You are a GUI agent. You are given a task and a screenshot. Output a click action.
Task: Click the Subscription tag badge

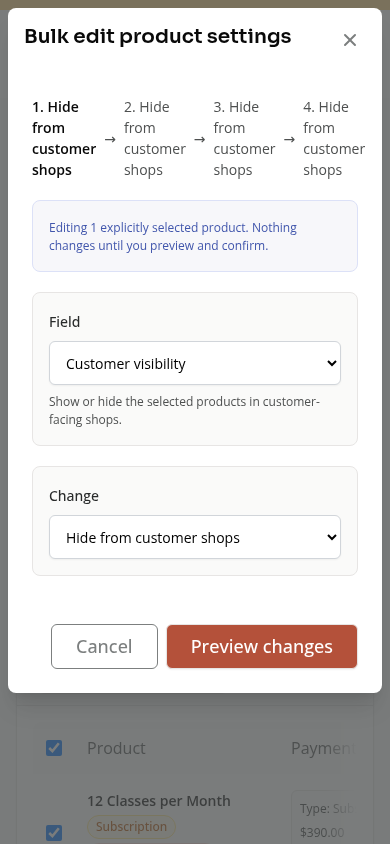pos(131,826)
